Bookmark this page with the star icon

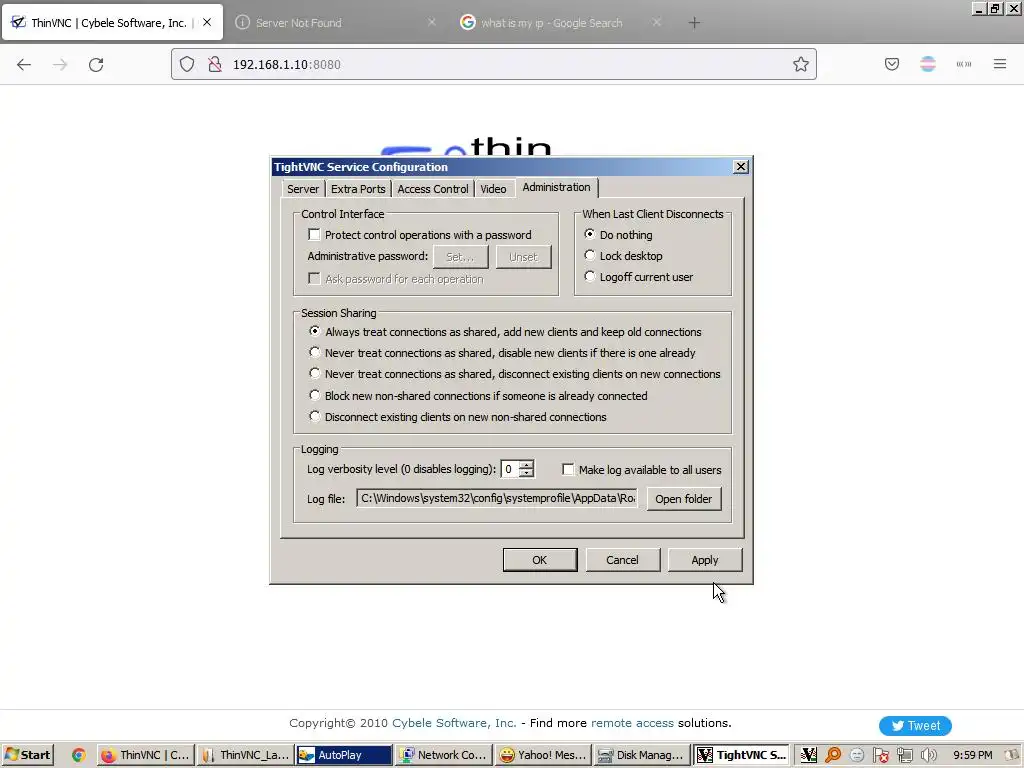pos(801,64)
